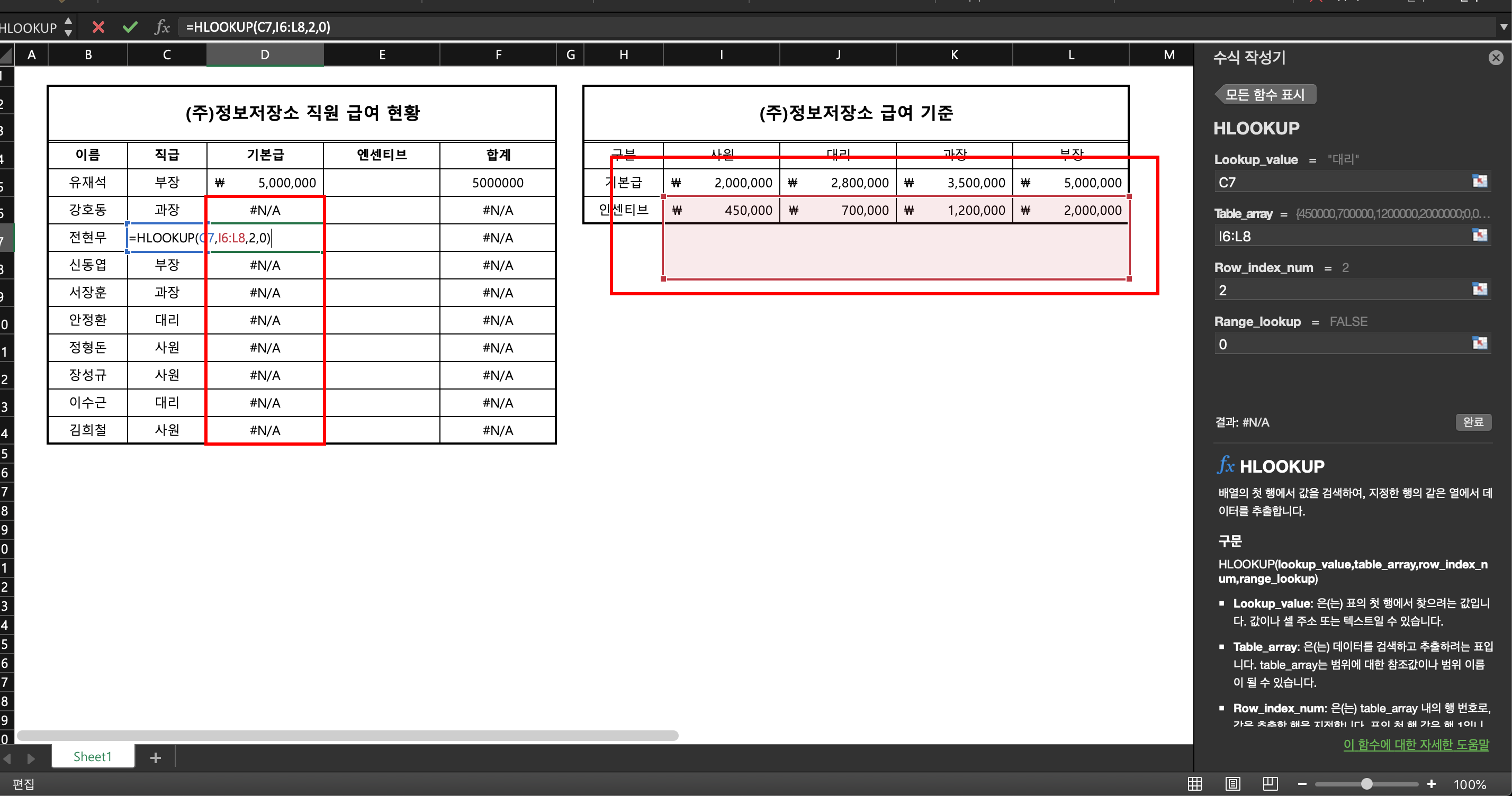Viewport: 1512px width, 796px height.
Task: Close the Formula Builder panel
Action: click(1496, 58)
